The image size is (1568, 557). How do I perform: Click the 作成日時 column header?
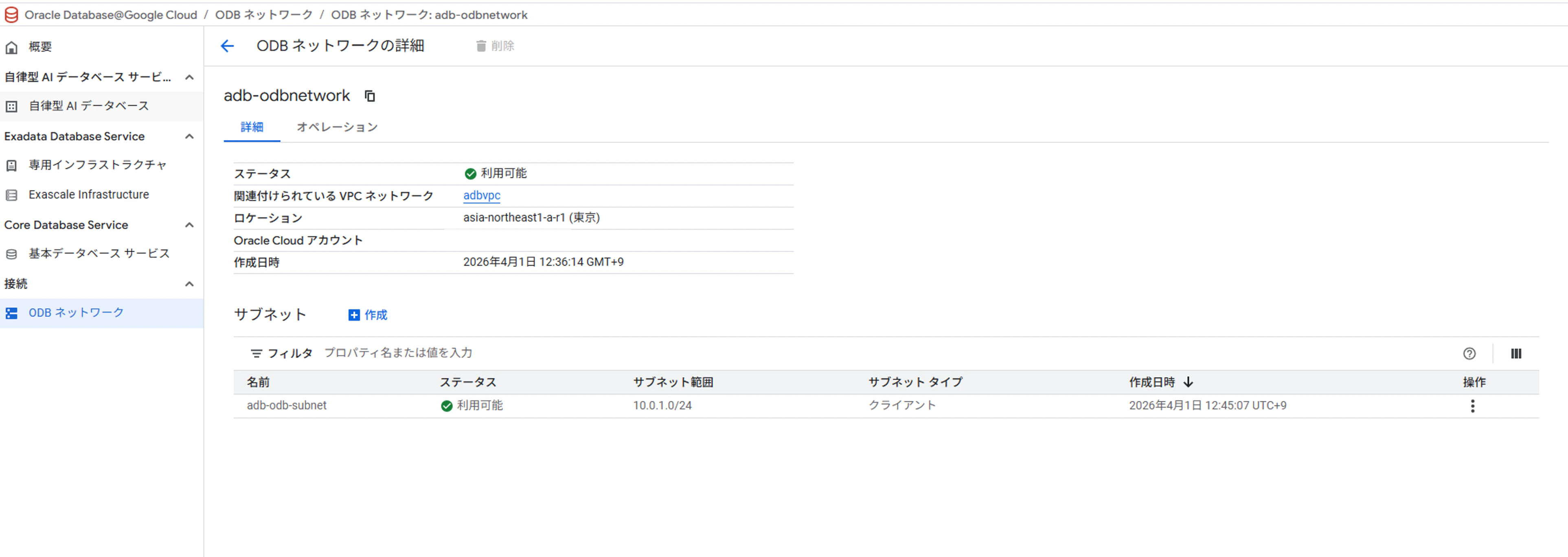[x=1152, y=382]
